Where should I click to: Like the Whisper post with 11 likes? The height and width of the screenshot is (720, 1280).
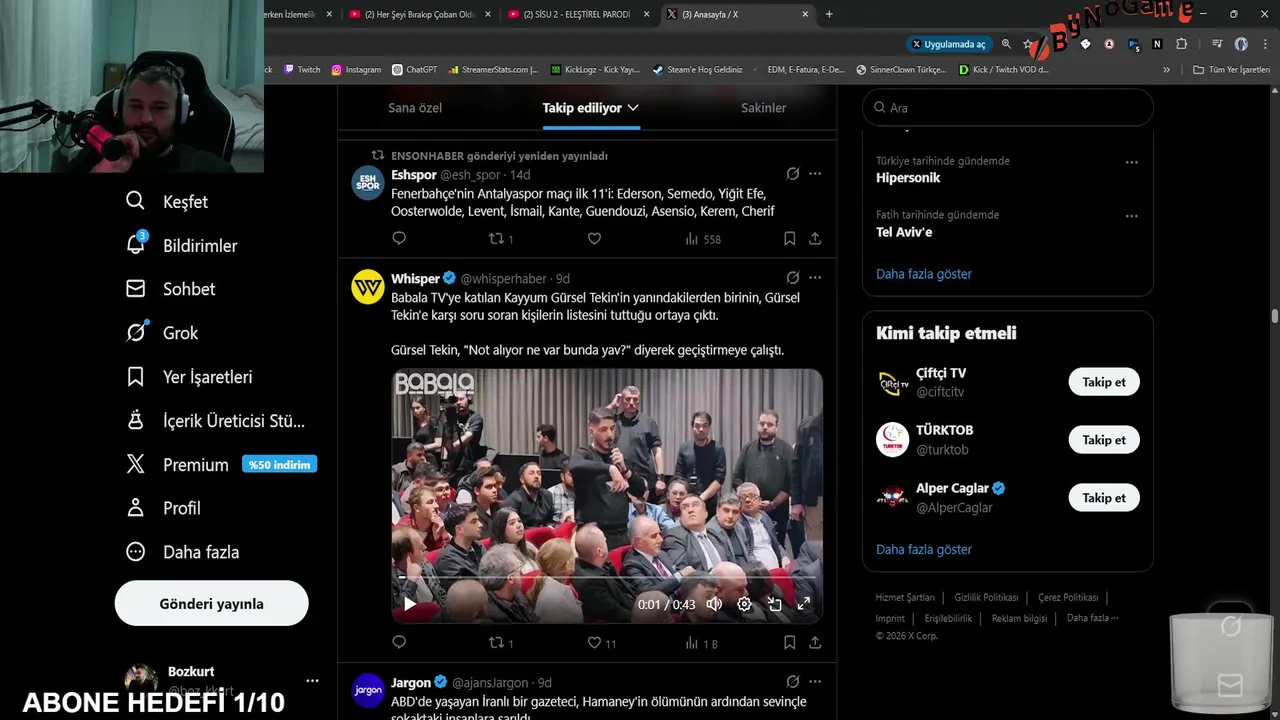pyautogui.click(x=601, y=643)
